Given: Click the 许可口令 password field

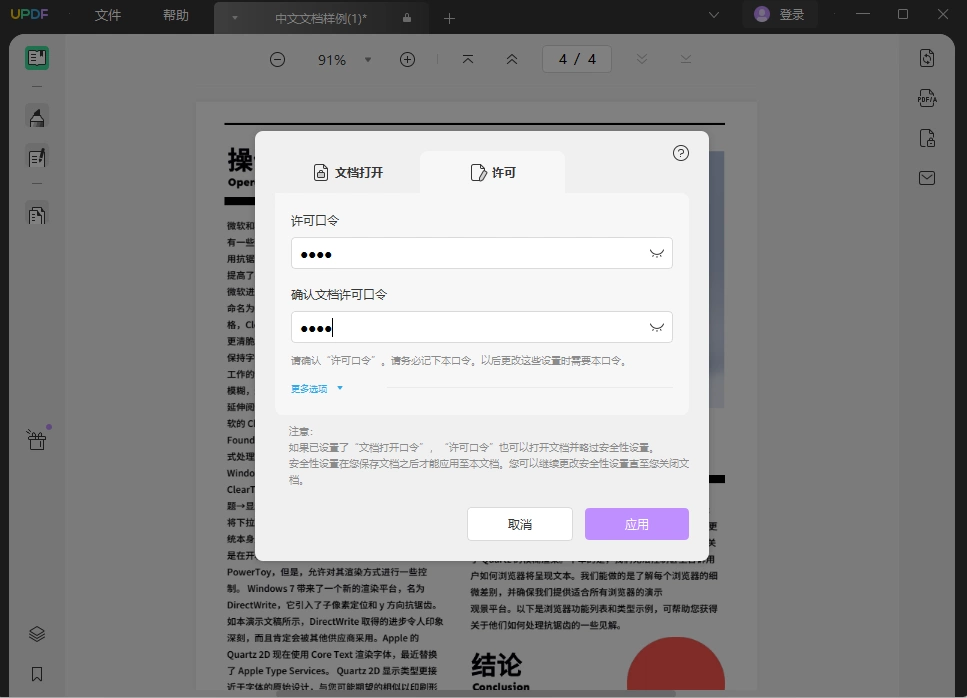Looking at the screenshot, I should [x=482, y=253].
